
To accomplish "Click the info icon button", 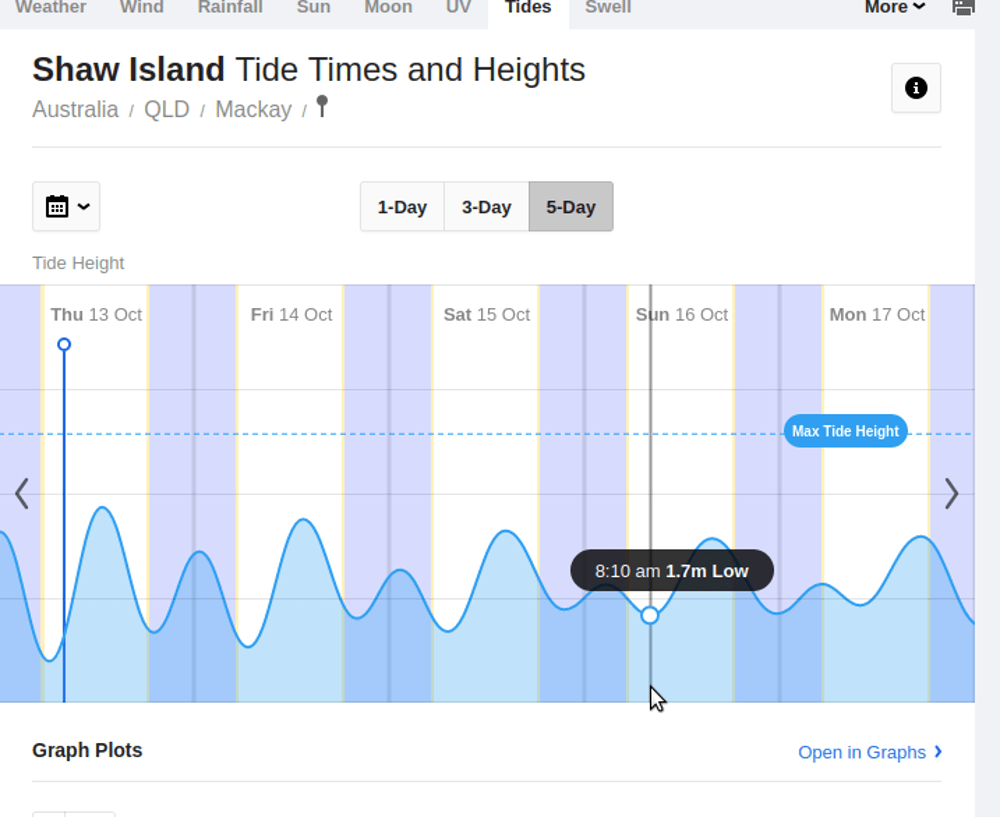I will click(915, 88).
